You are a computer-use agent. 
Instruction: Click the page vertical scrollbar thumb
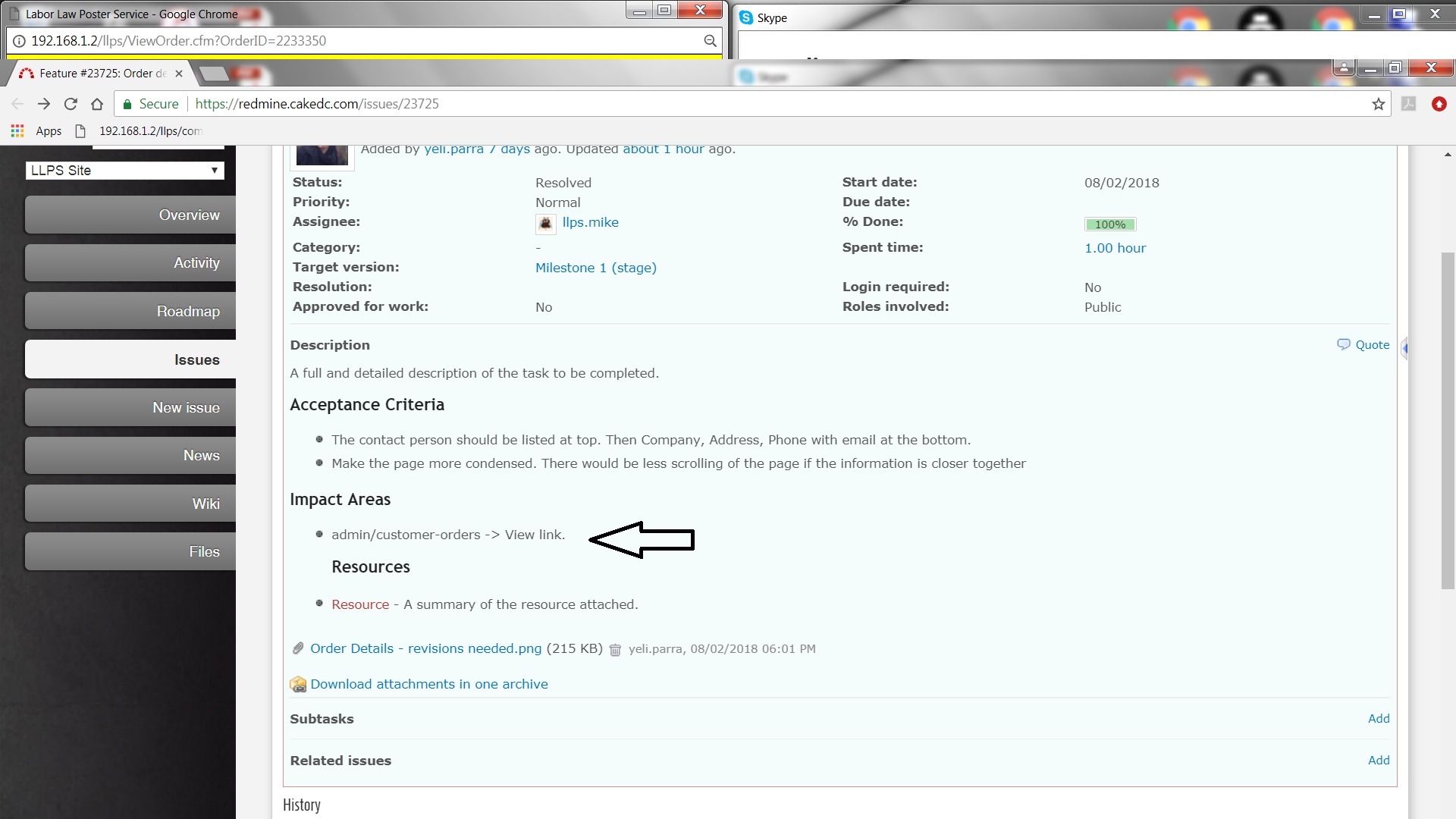click(1448, 421)
